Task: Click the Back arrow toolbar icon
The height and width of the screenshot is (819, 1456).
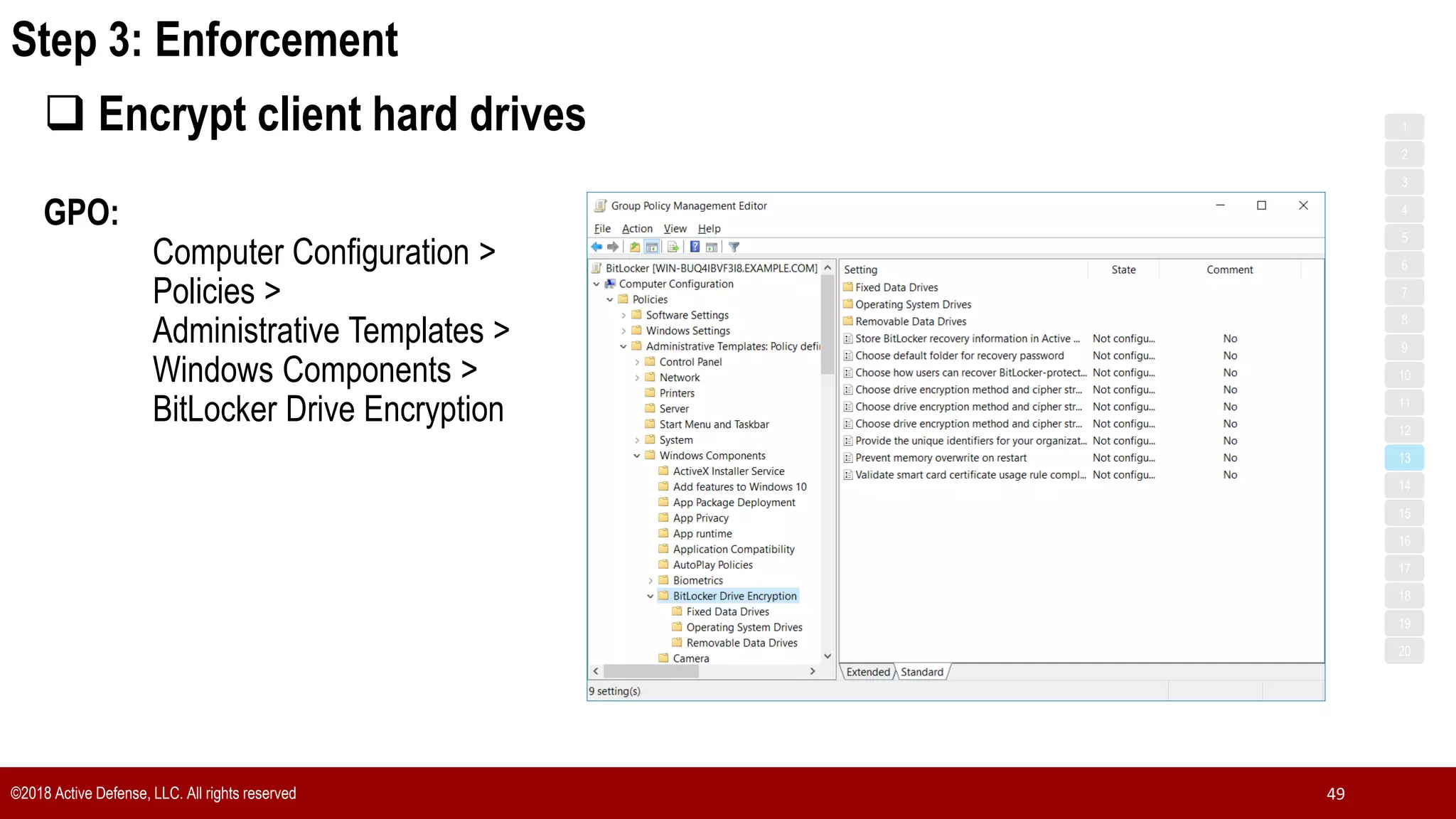Action: pyautogui.click(x=596, y=247)
